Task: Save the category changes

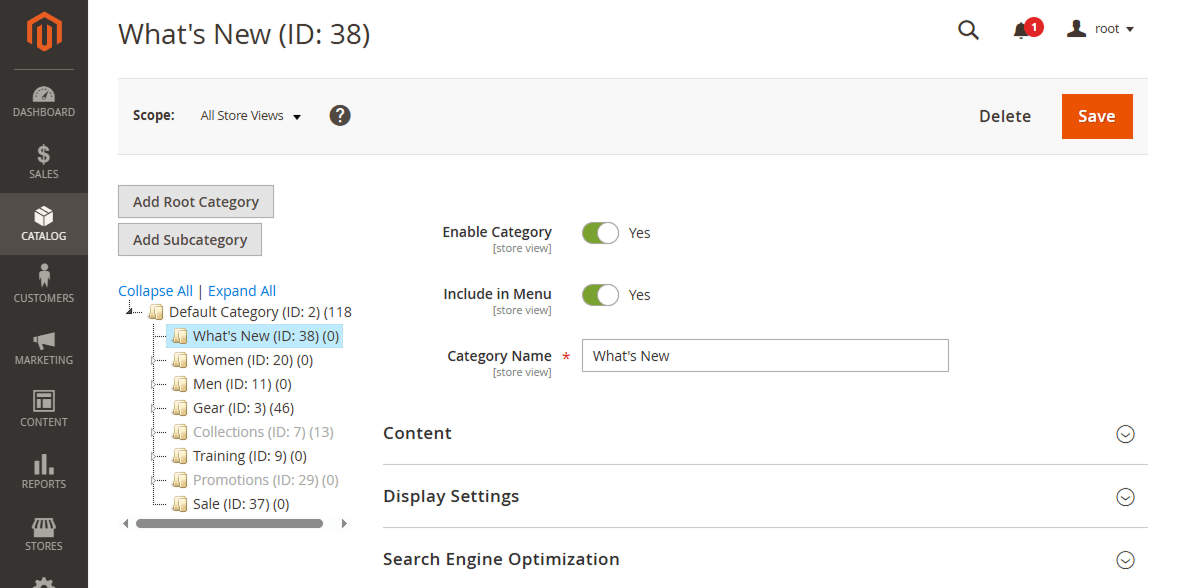Action: [1096, 116]
